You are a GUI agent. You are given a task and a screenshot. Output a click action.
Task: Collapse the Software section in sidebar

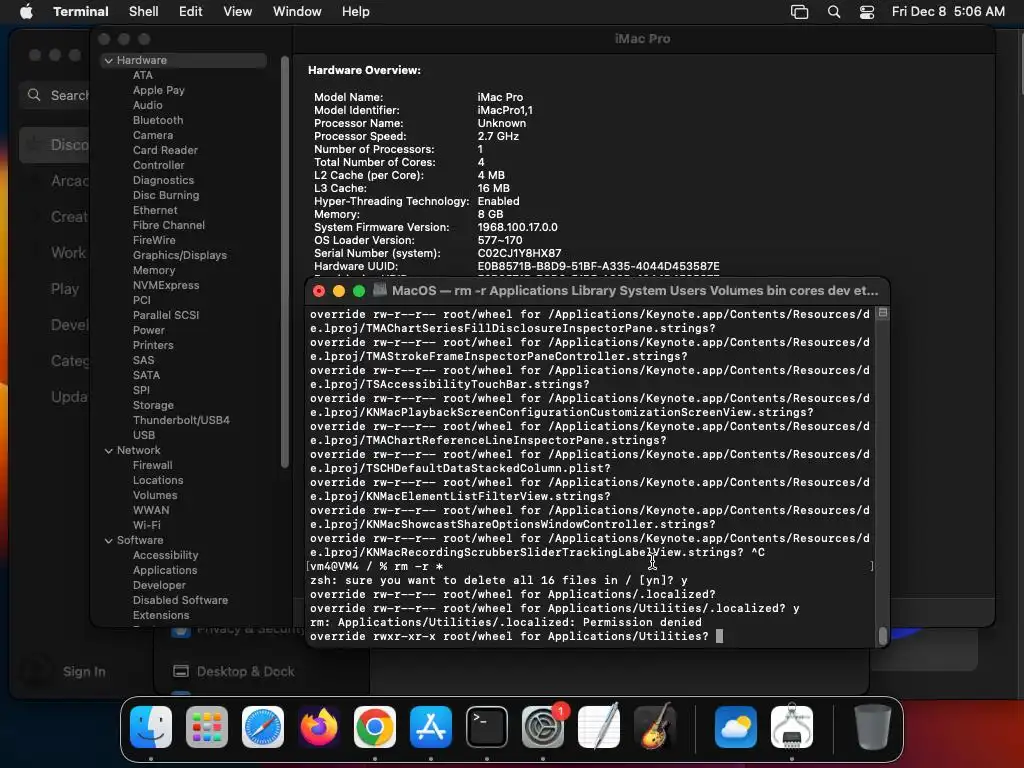coord(108,541)
